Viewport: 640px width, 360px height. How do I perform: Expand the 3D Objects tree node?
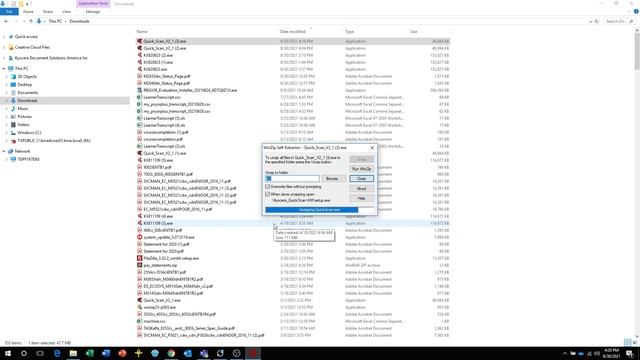[x=7, y=77]
